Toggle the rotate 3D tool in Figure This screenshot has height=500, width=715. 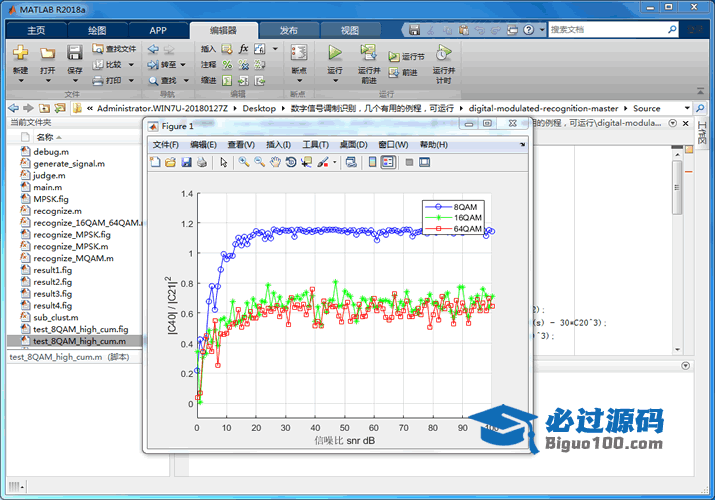[290, 162]
